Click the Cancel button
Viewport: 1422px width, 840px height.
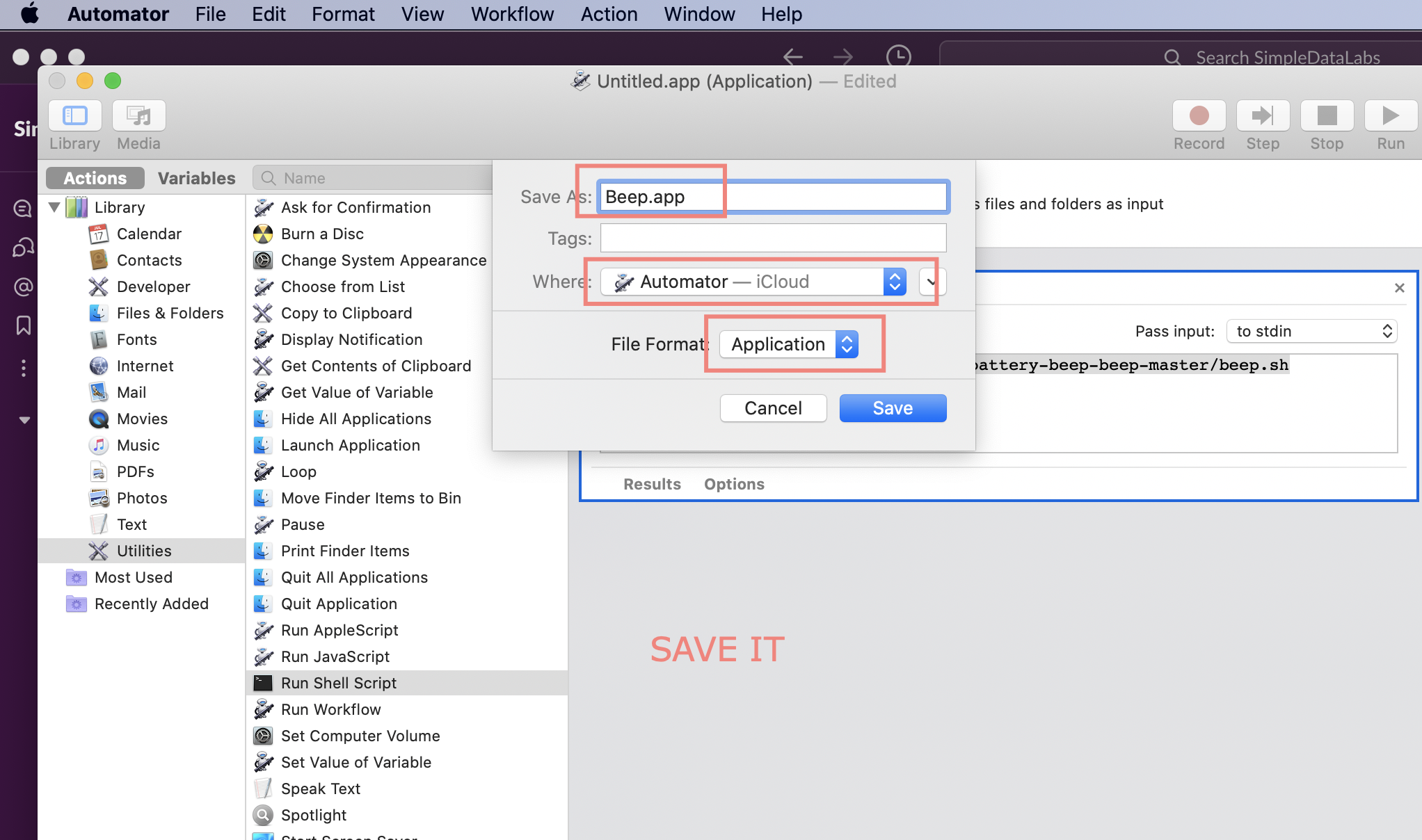(773, 407)
